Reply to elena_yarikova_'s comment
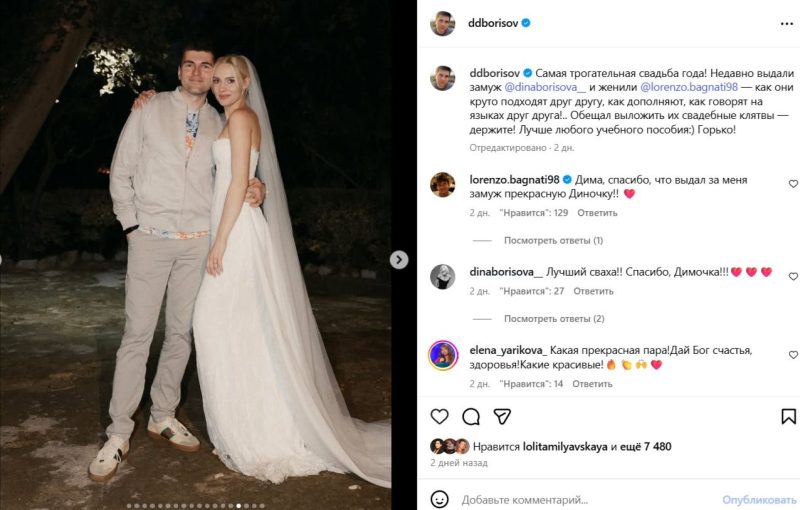800x510 pixels. tap(592, 383)
